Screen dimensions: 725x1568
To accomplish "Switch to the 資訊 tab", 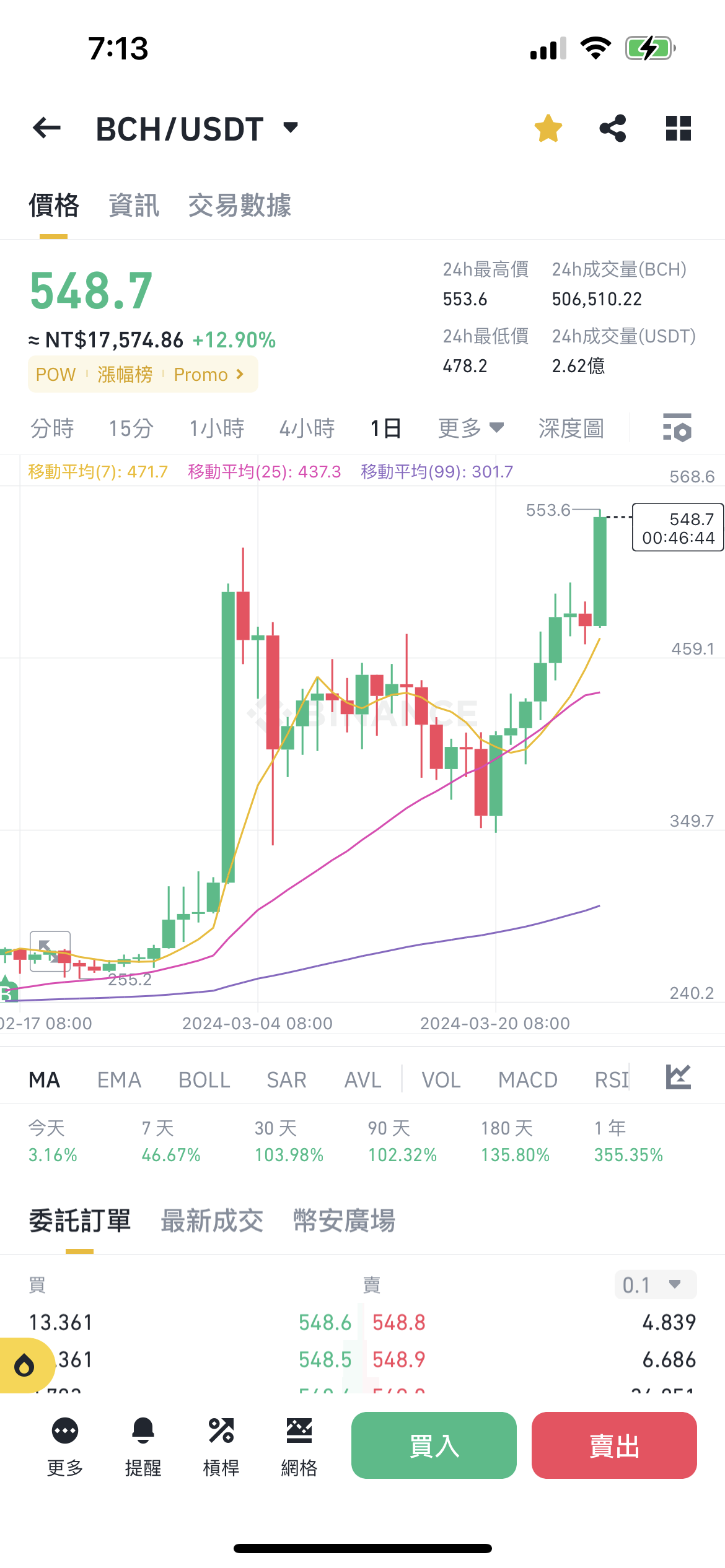I will click(134, 206).
